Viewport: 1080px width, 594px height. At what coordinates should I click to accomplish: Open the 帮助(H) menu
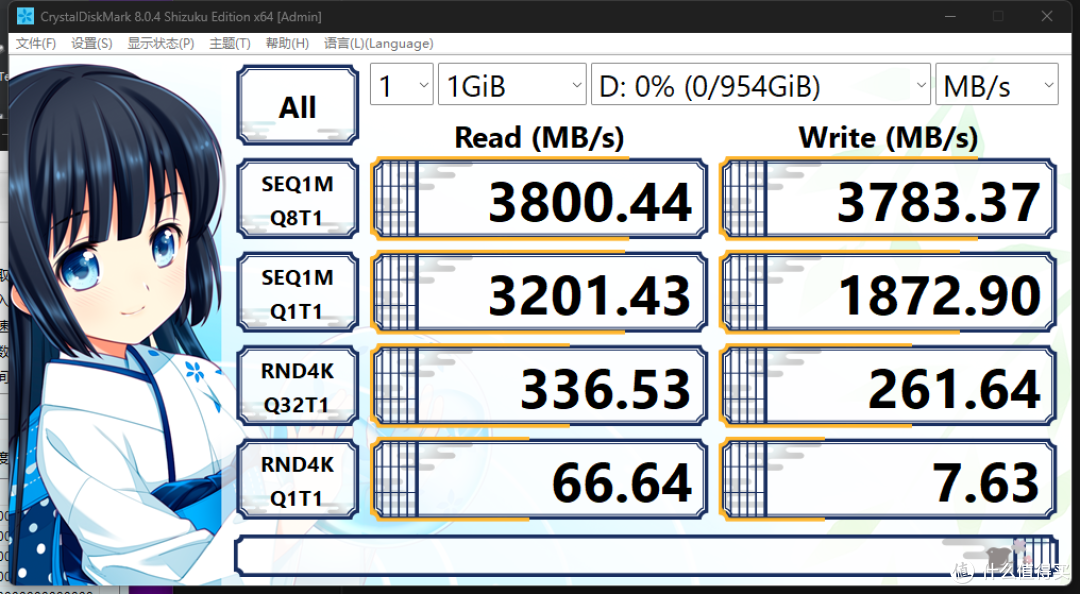pyautogui.click(x=287, y=43)
